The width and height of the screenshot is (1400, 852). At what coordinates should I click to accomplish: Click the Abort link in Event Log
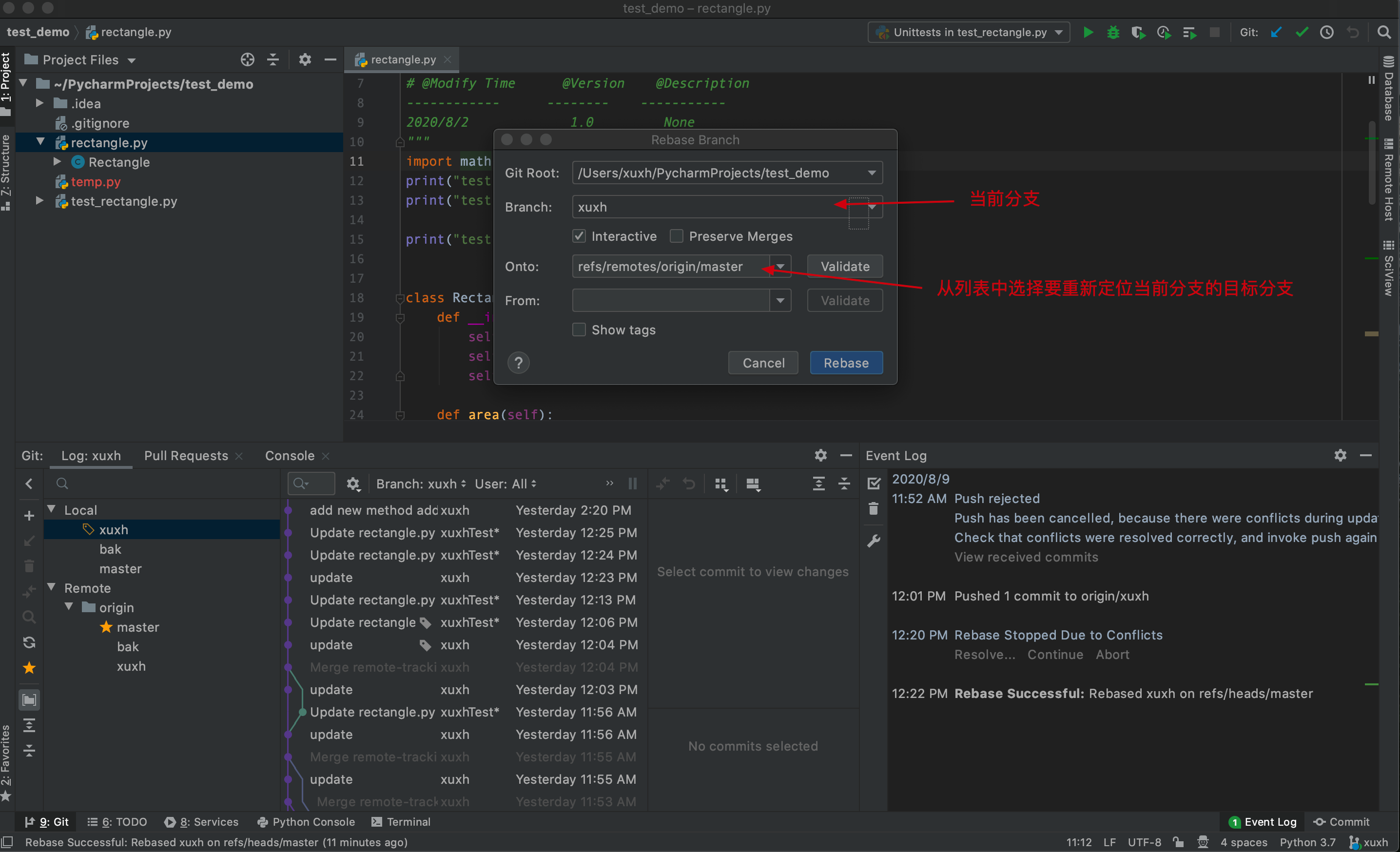pos(1112,654)
